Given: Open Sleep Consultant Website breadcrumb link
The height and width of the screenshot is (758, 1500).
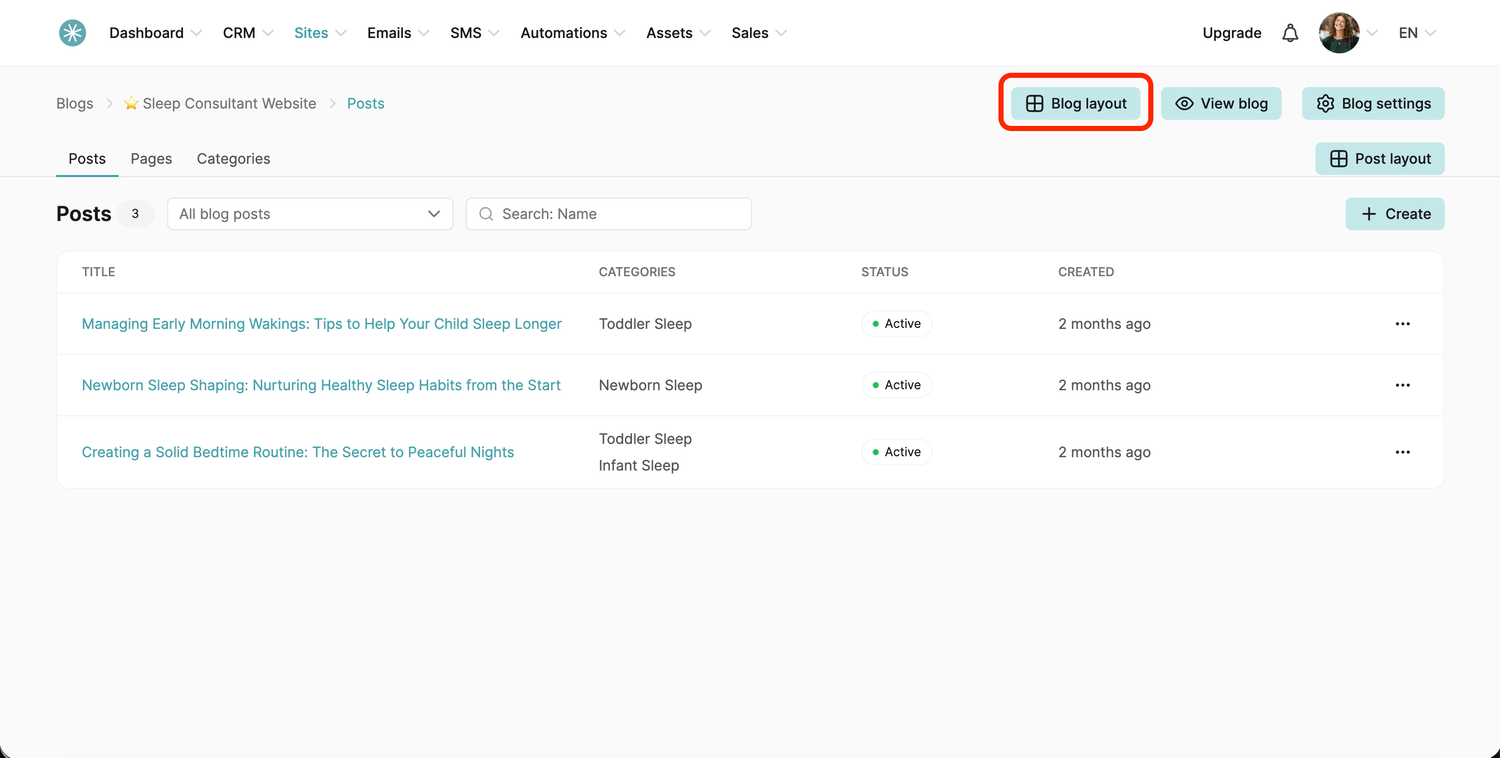Looking at the screenshot, I should click(220, 104).
